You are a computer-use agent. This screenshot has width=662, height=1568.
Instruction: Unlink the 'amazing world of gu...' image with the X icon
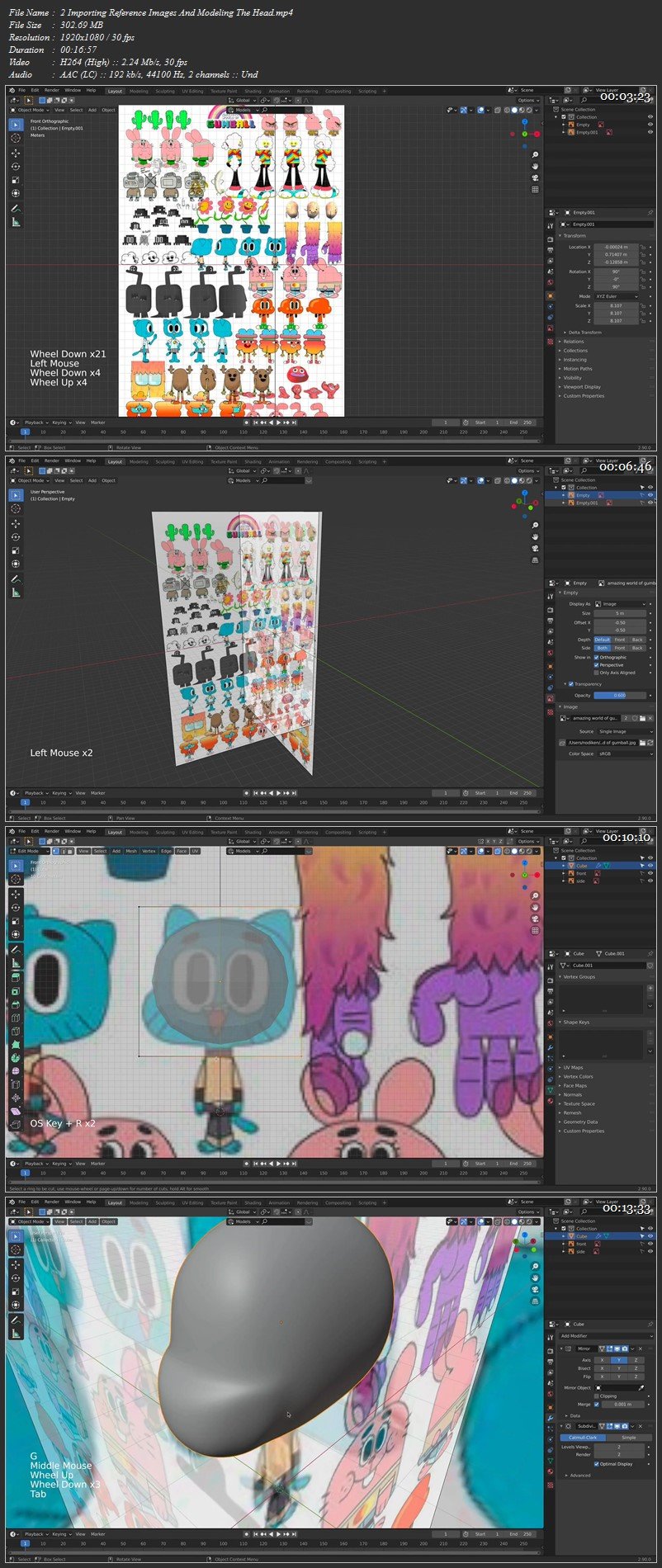649,718
